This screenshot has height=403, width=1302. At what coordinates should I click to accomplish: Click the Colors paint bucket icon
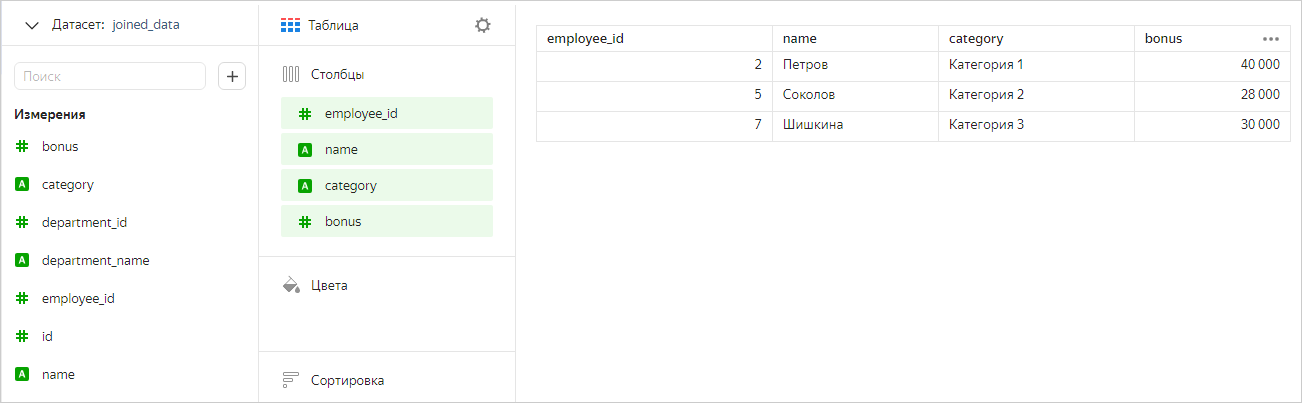tap(291, 285)
